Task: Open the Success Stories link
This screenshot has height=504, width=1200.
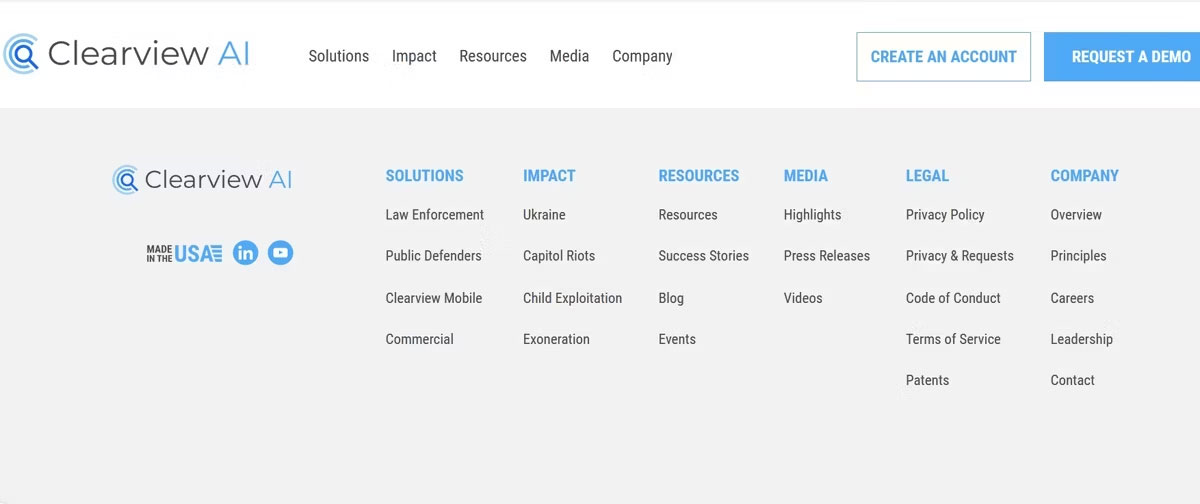Action: tap(704, 256)
